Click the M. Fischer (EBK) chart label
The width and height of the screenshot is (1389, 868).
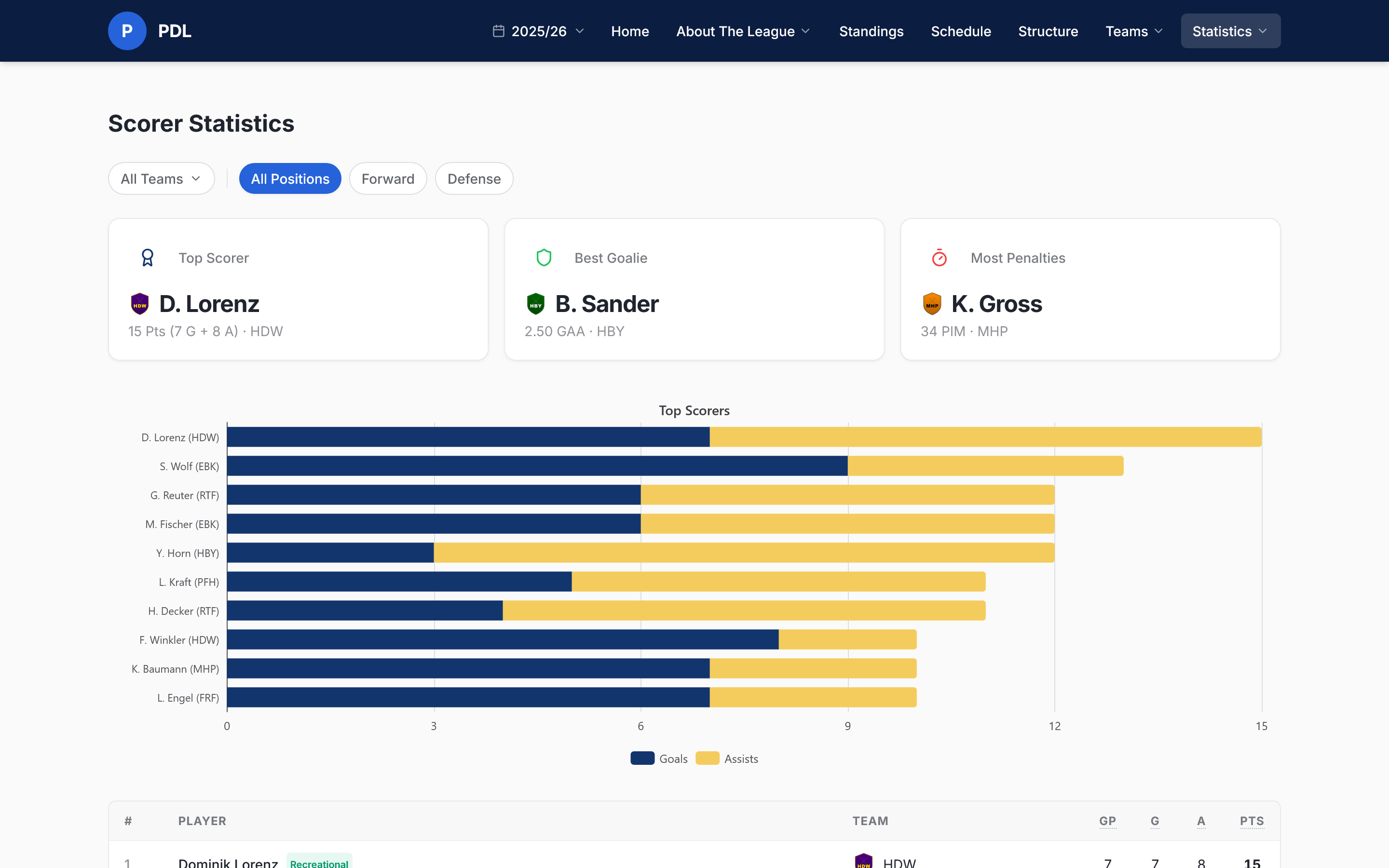[x=182, y=524]
